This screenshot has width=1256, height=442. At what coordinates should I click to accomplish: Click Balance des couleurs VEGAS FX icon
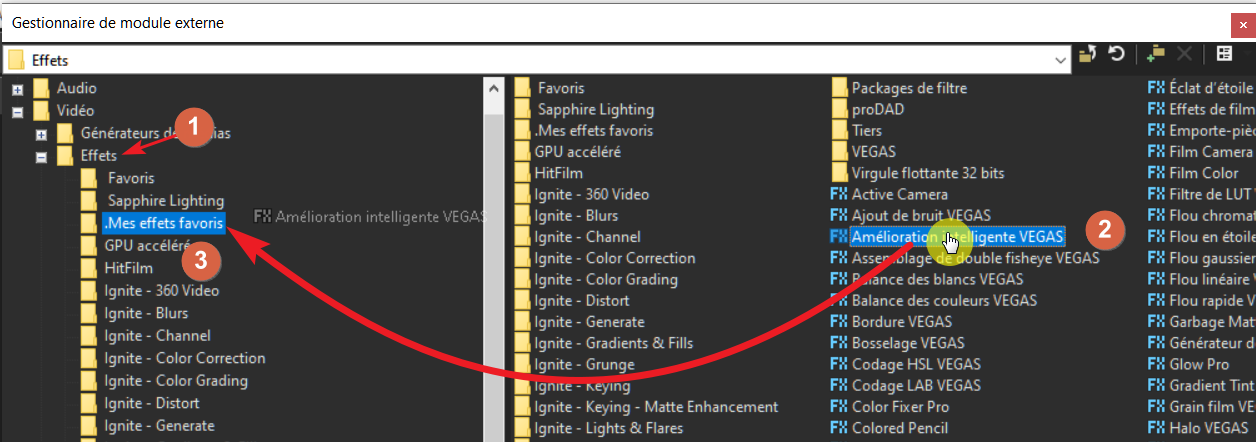[x=839, y=300]
